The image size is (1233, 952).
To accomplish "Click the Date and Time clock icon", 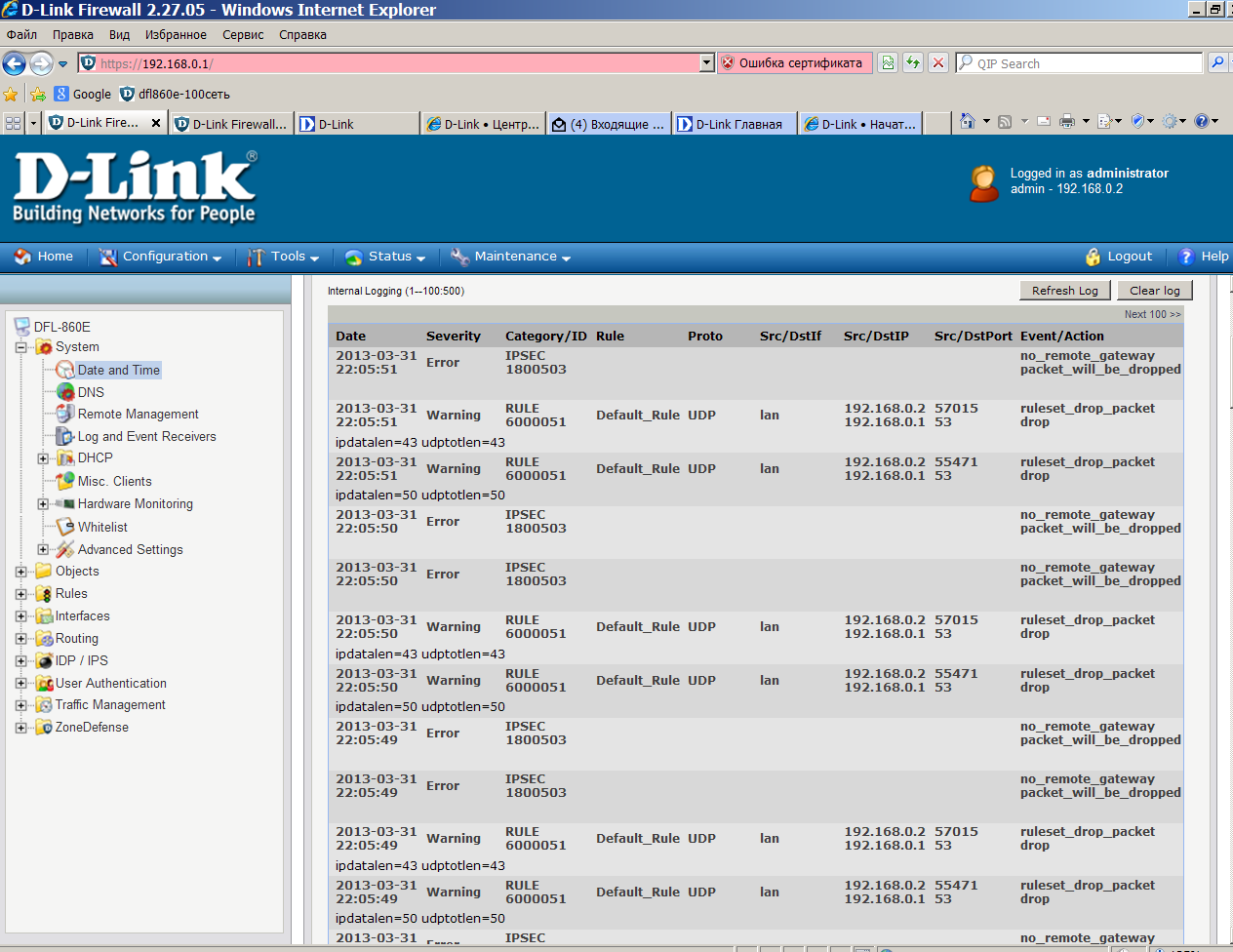I will [65, 370].
